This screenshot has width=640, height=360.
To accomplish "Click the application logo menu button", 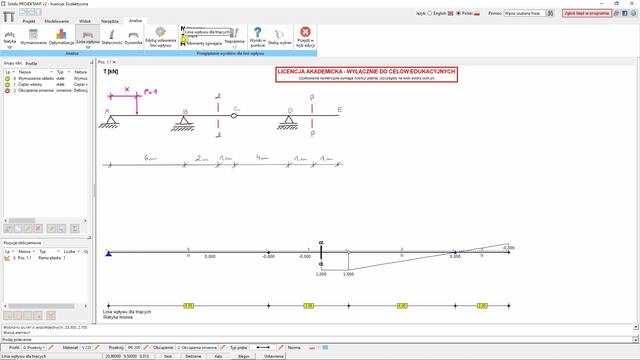I will [x=9, y=17].
